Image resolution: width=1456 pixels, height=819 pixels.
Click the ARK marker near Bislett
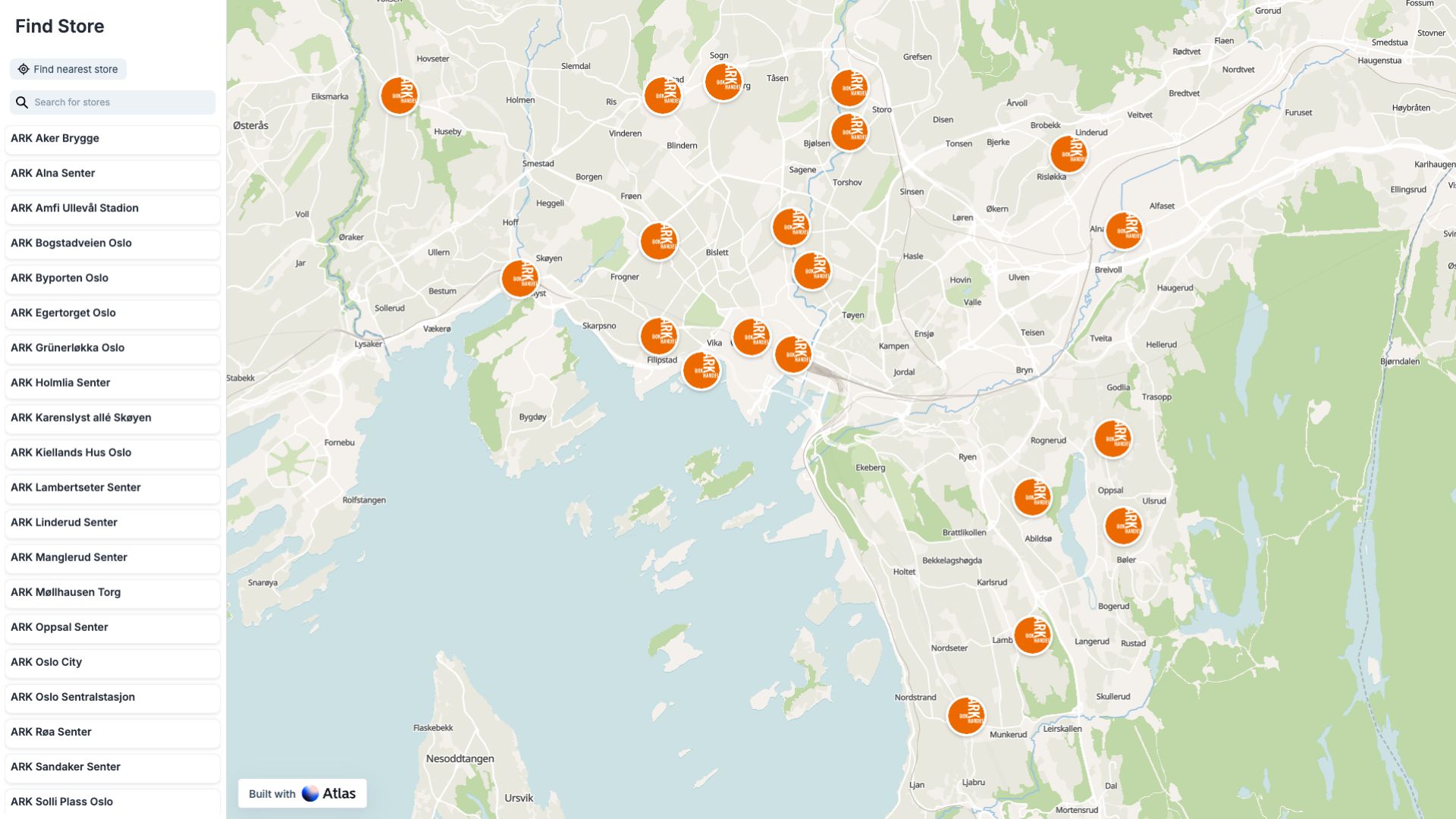(659, 241)
